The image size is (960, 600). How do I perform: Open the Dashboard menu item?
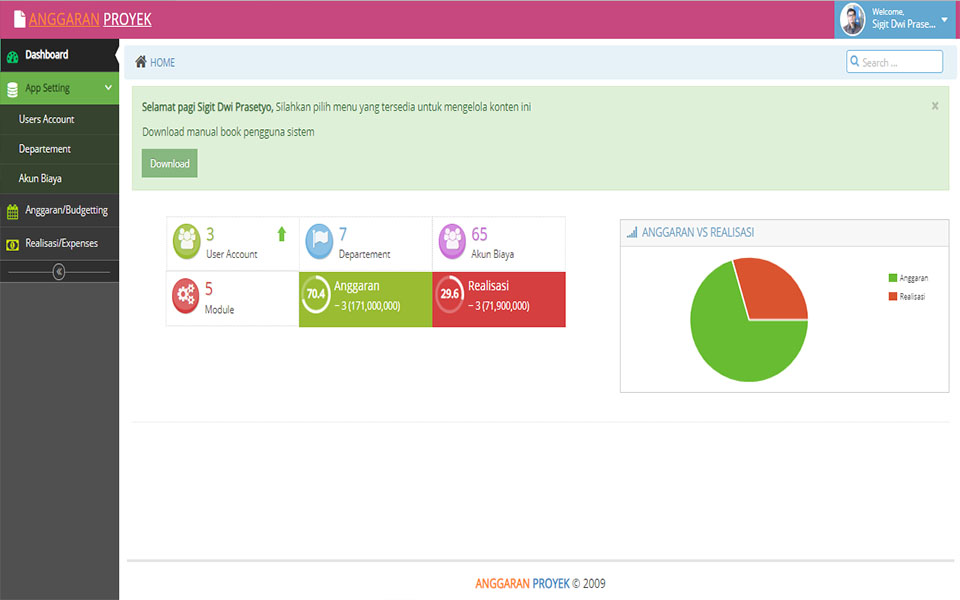click(x=47, y=55)
